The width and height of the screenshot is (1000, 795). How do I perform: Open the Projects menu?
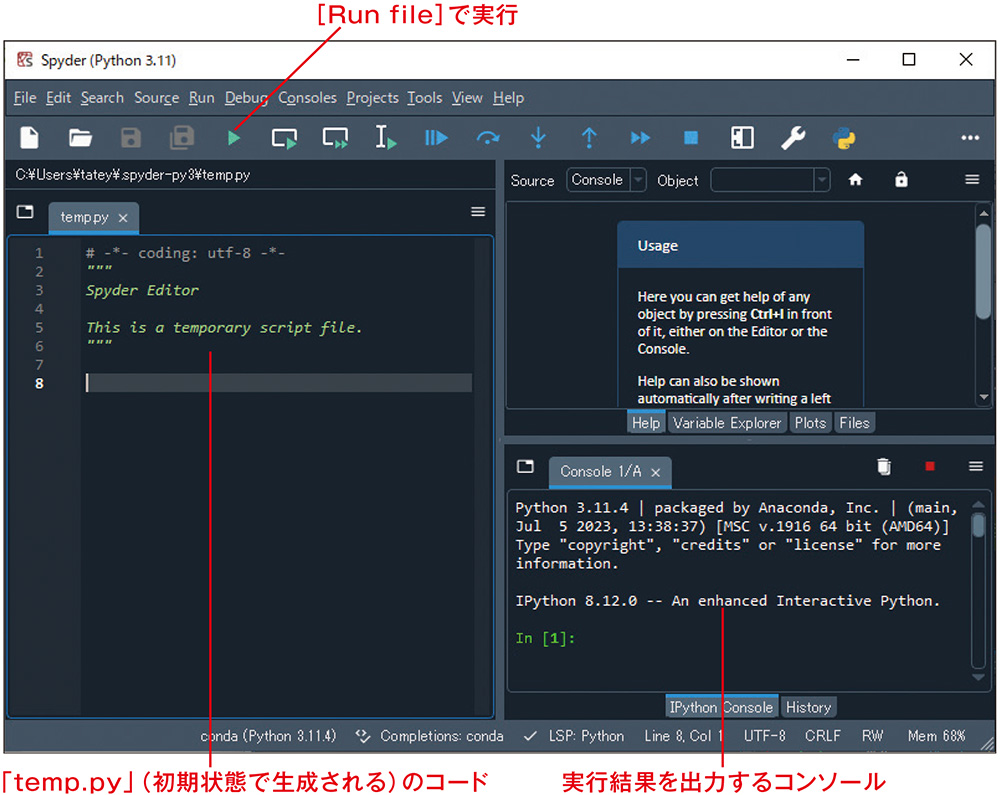372,98
